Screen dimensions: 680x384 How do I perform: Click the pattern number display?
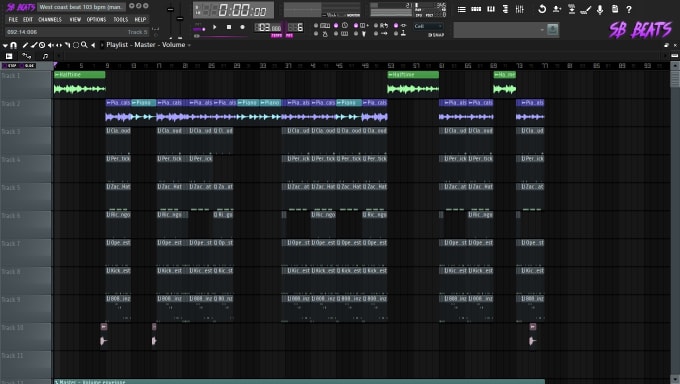(295, 28)
